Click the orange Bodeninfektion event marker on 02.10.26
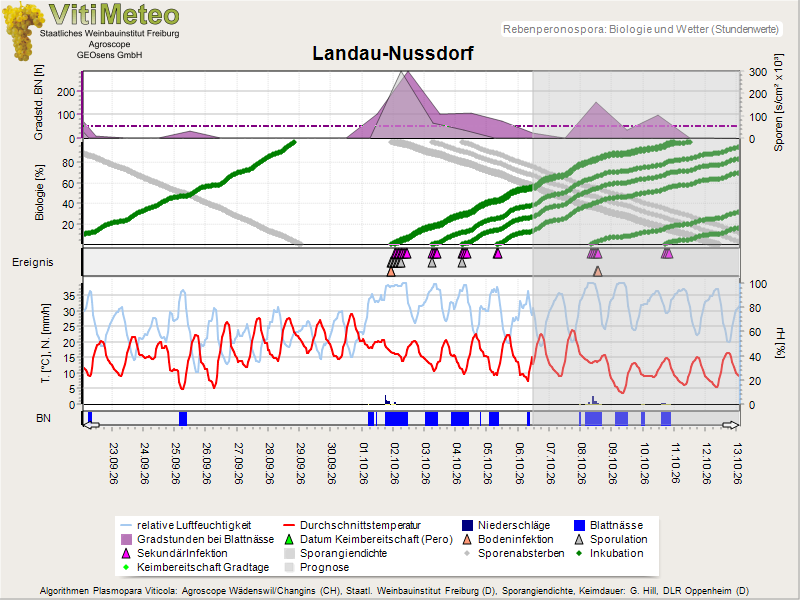The width and height of the screenshot is (800, 600). (391, 272)
